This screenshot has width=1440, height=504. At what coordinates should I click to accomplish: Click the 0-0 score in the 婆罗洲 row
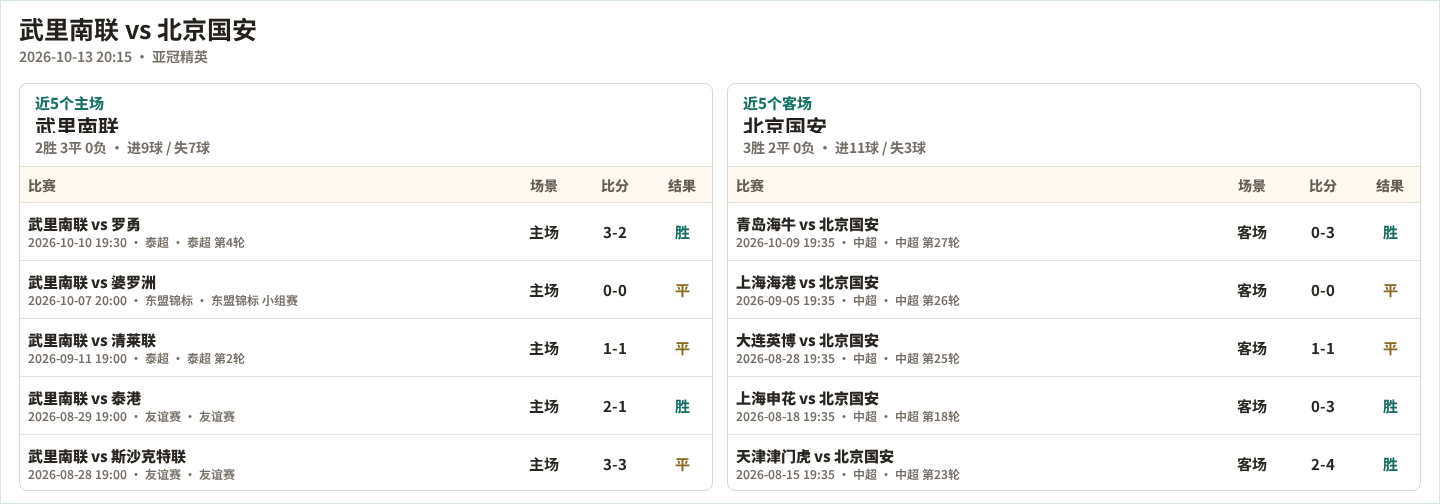pyautogui.click(x=615, y=290)
